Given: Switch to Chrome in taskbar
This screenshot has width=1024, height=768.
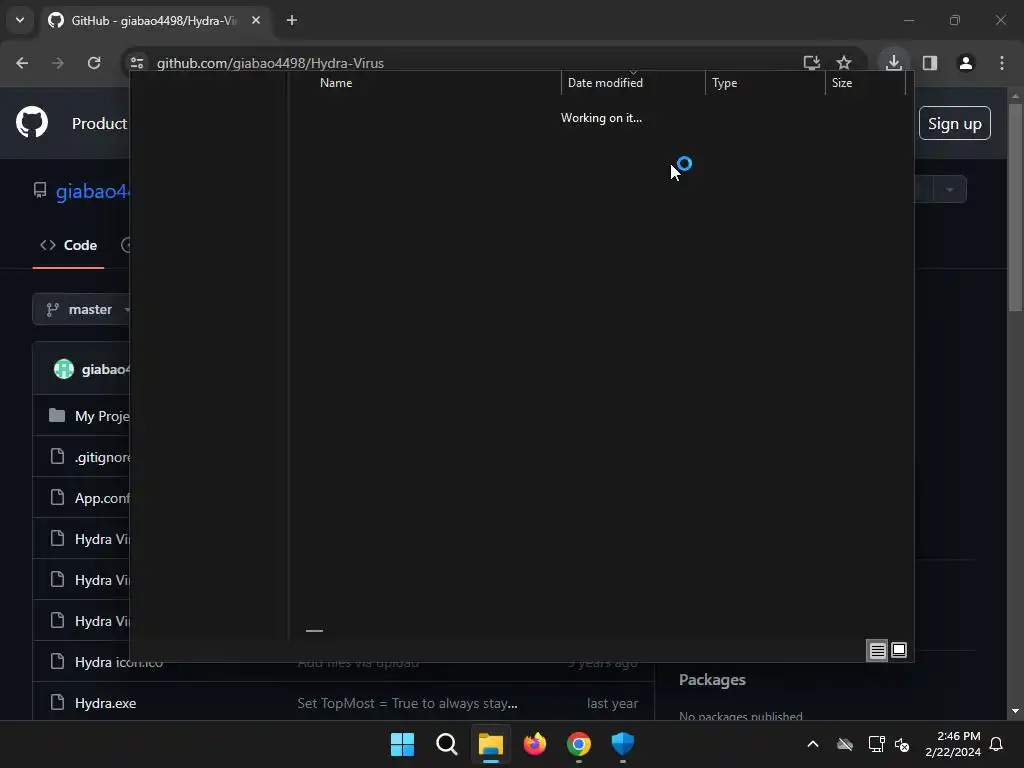Looking at the screenshot, I should coord(579,744).
